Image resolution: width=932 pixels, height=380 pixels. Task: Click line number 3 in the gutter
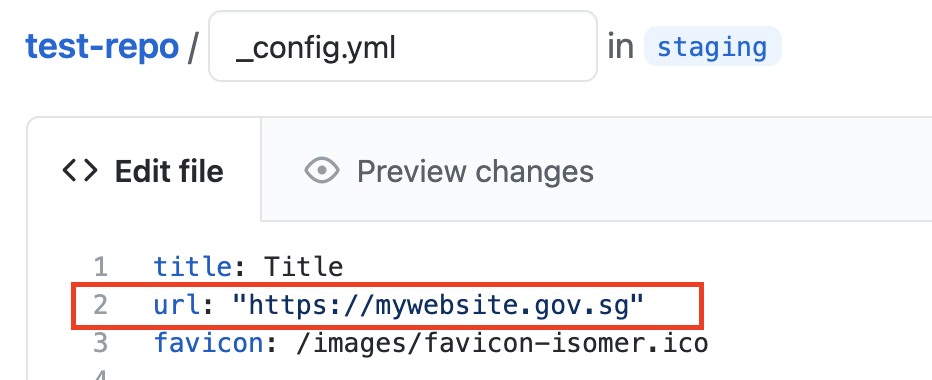[100, 343]
